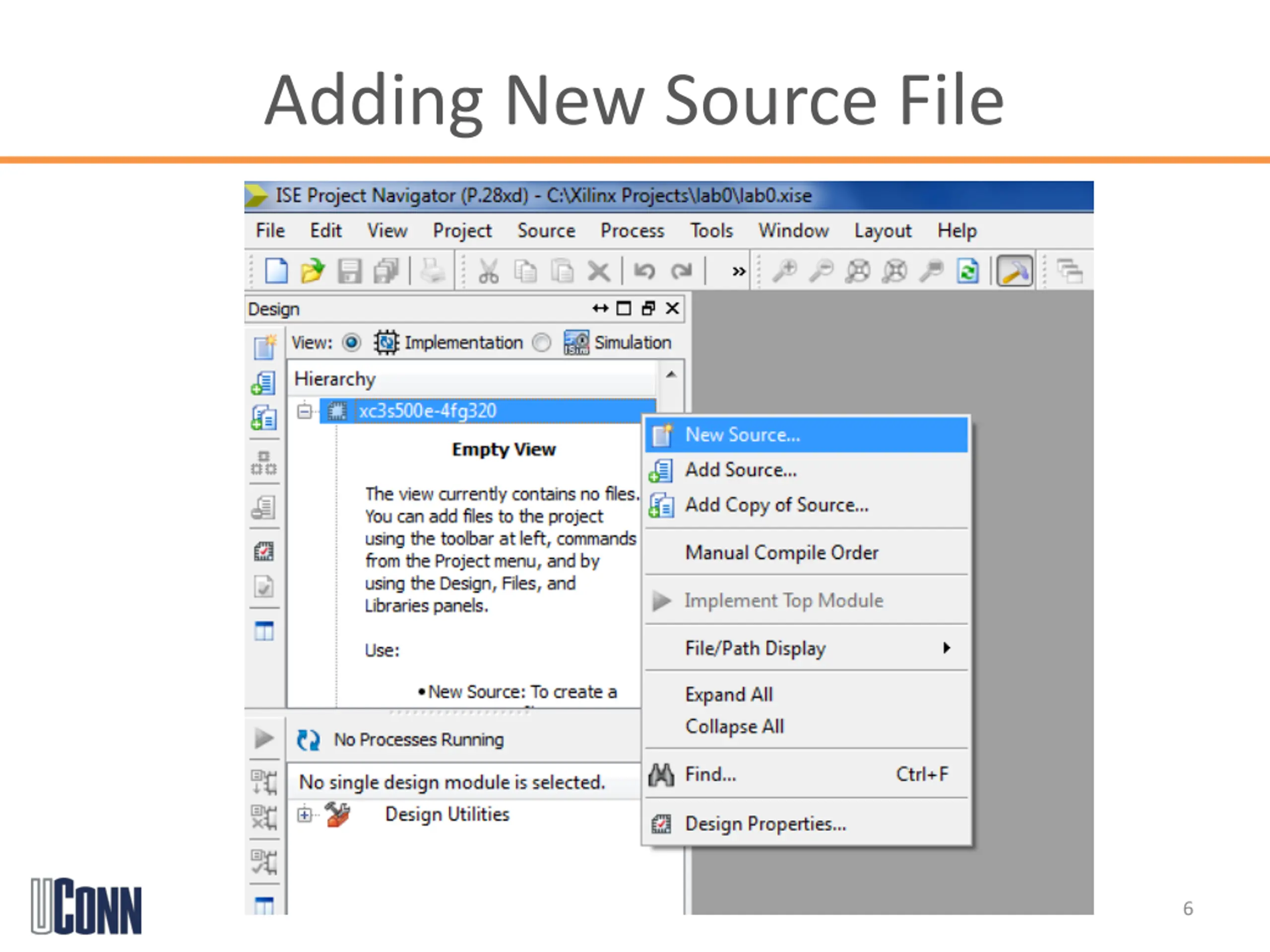Click the 'No Processes Running' status text
This screenshot has height=952, width=1270.
(x=419, y=740)
